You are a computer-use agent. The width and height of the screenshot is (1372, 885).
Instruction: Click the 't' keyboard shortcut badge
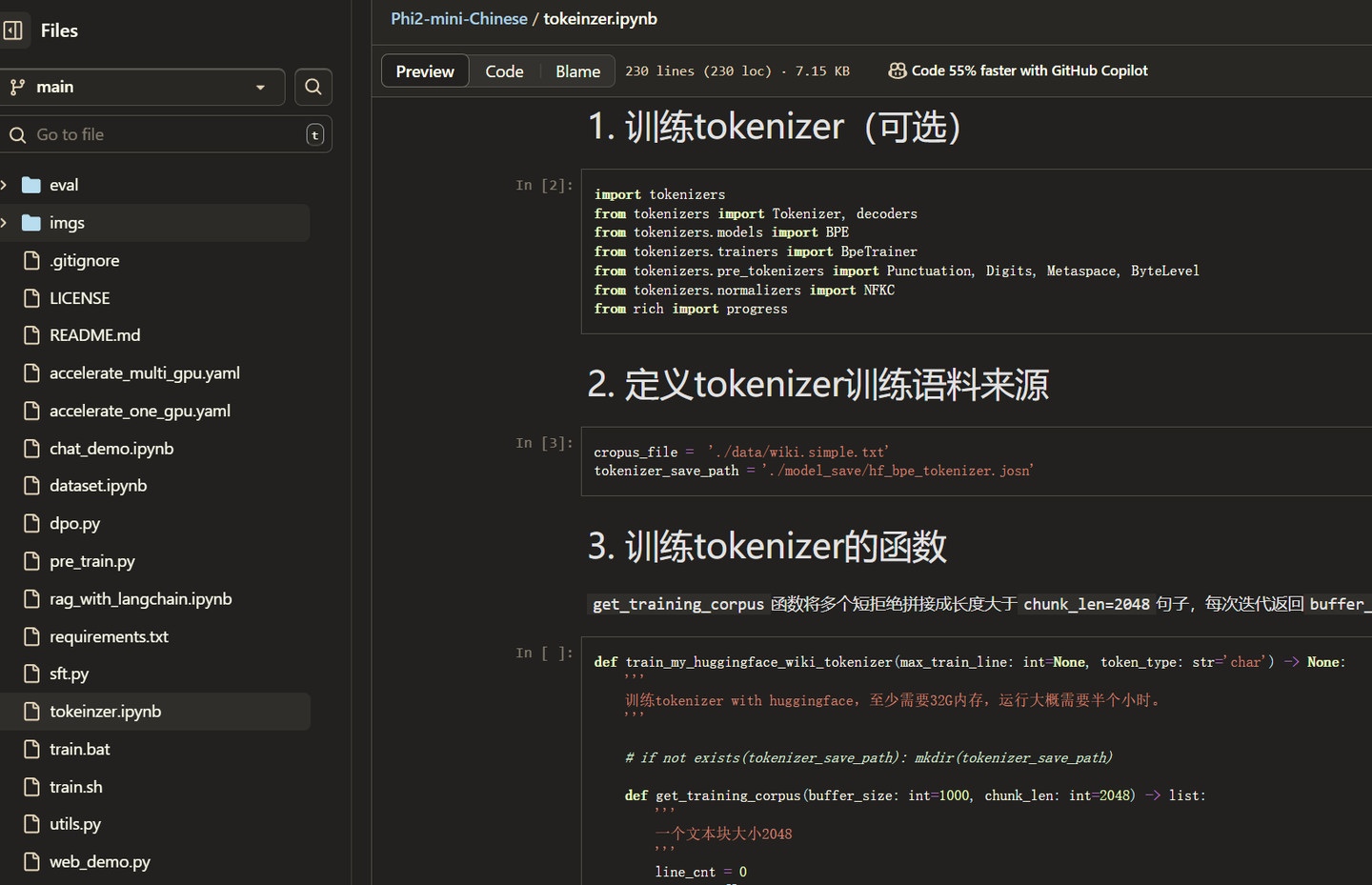pos(314,135)
